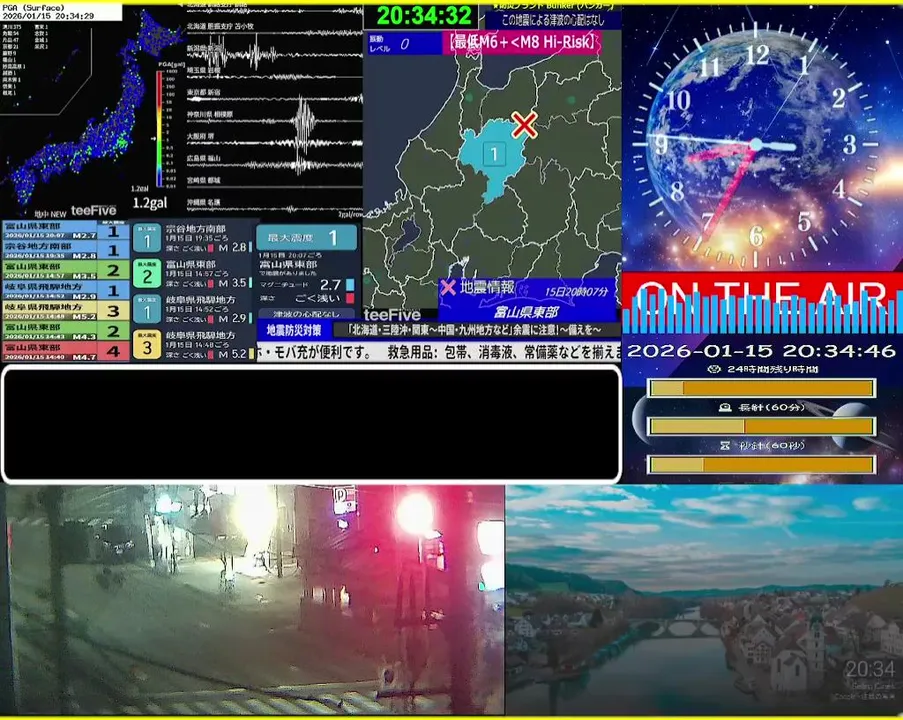Click the center hub of the analog clock
The image size is (903, 720).
point(756,144)
